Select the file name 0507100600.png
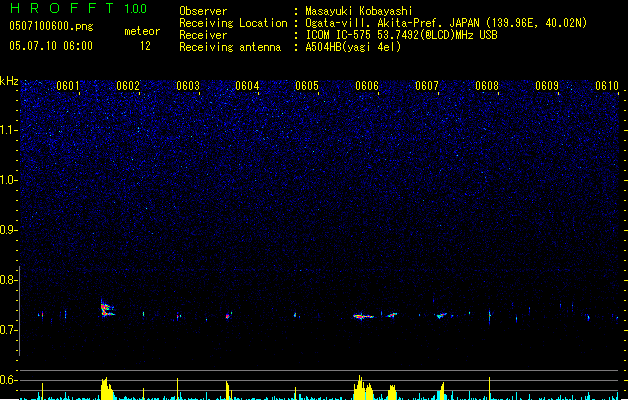The height and width of the screenshot is (400, 629). [x=51, y=26]
